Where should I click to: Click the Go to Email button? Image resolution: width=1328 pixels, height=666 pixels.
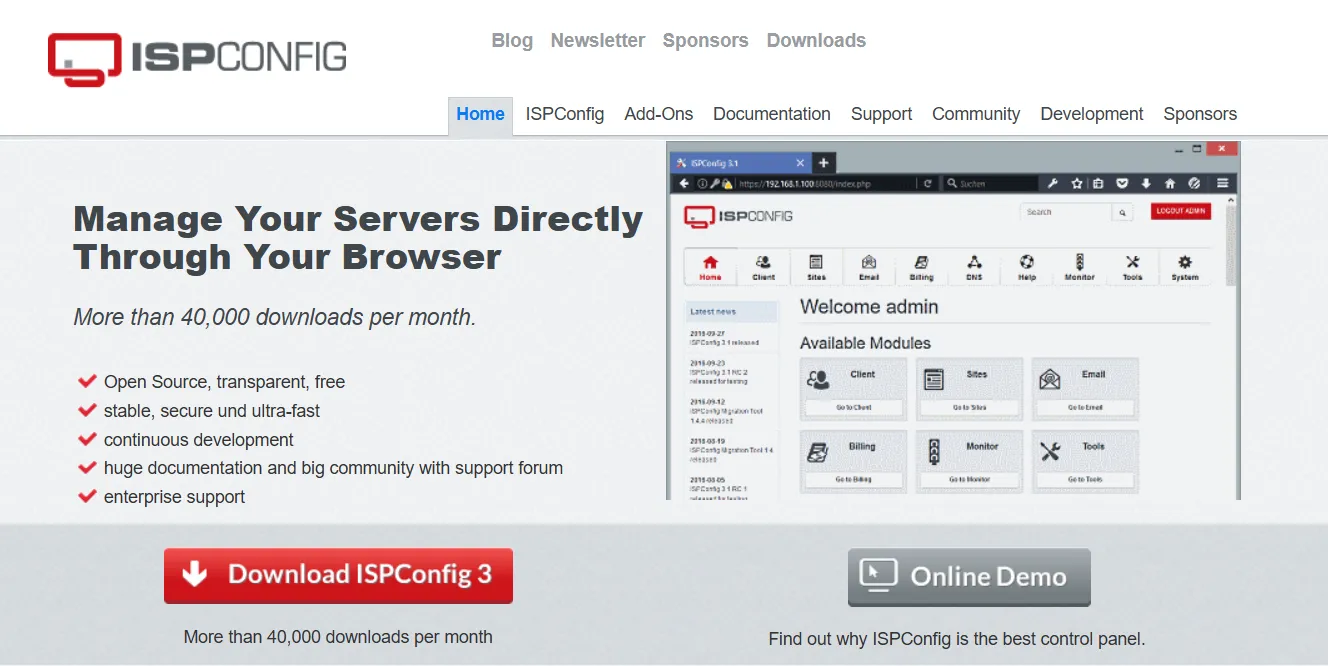pos(1085,408)
